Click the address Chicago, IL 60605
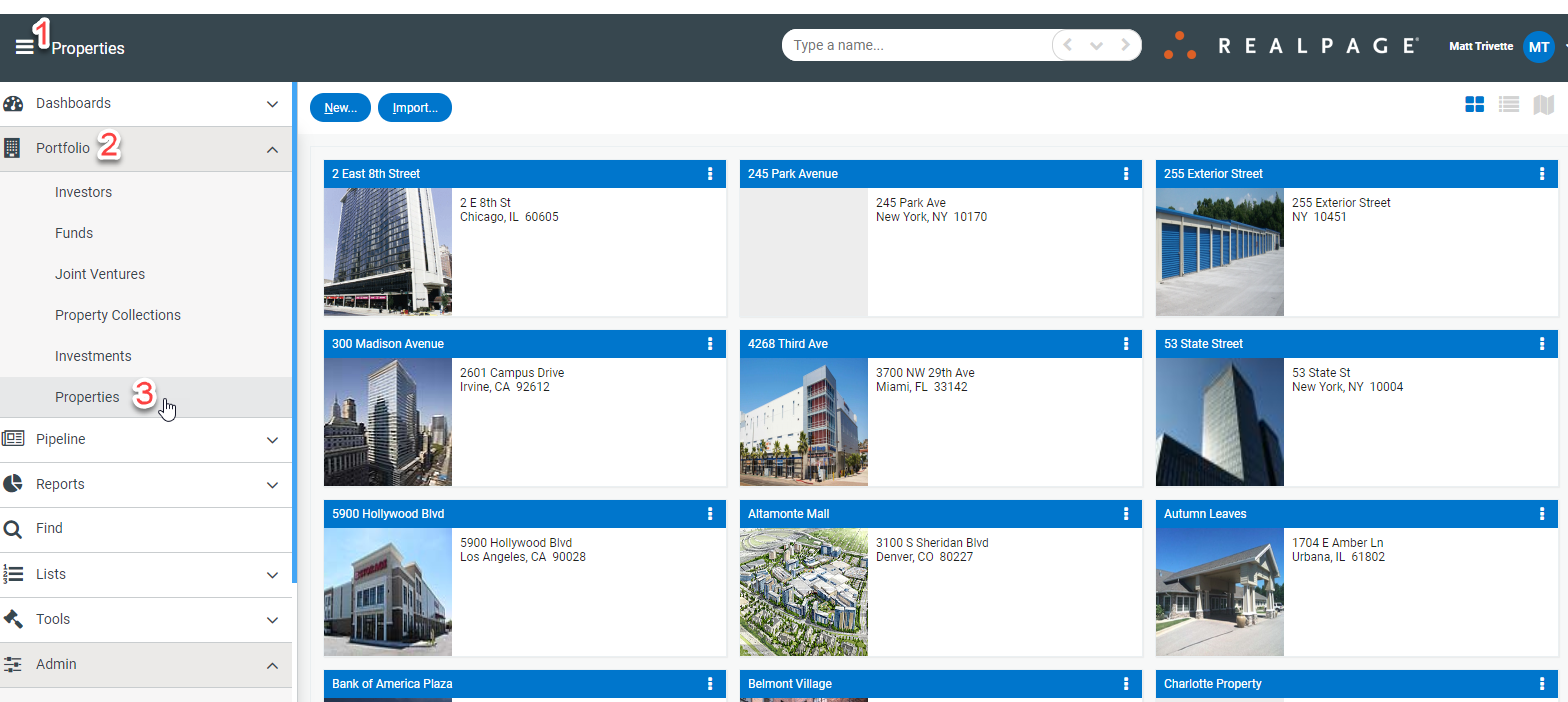 pos(509,217)
